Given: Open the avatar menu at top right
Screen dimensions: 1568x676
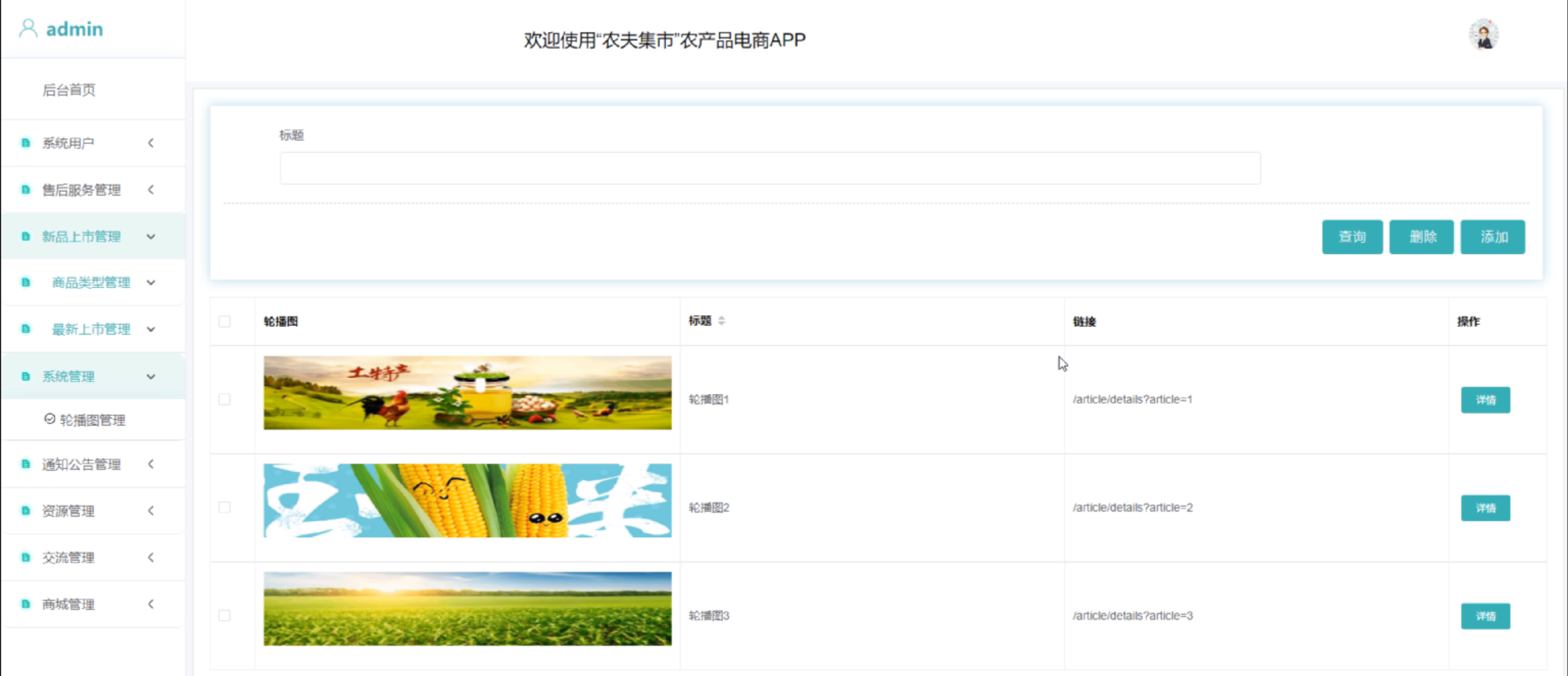Looking at the screenshot, I should point(1483,35).
